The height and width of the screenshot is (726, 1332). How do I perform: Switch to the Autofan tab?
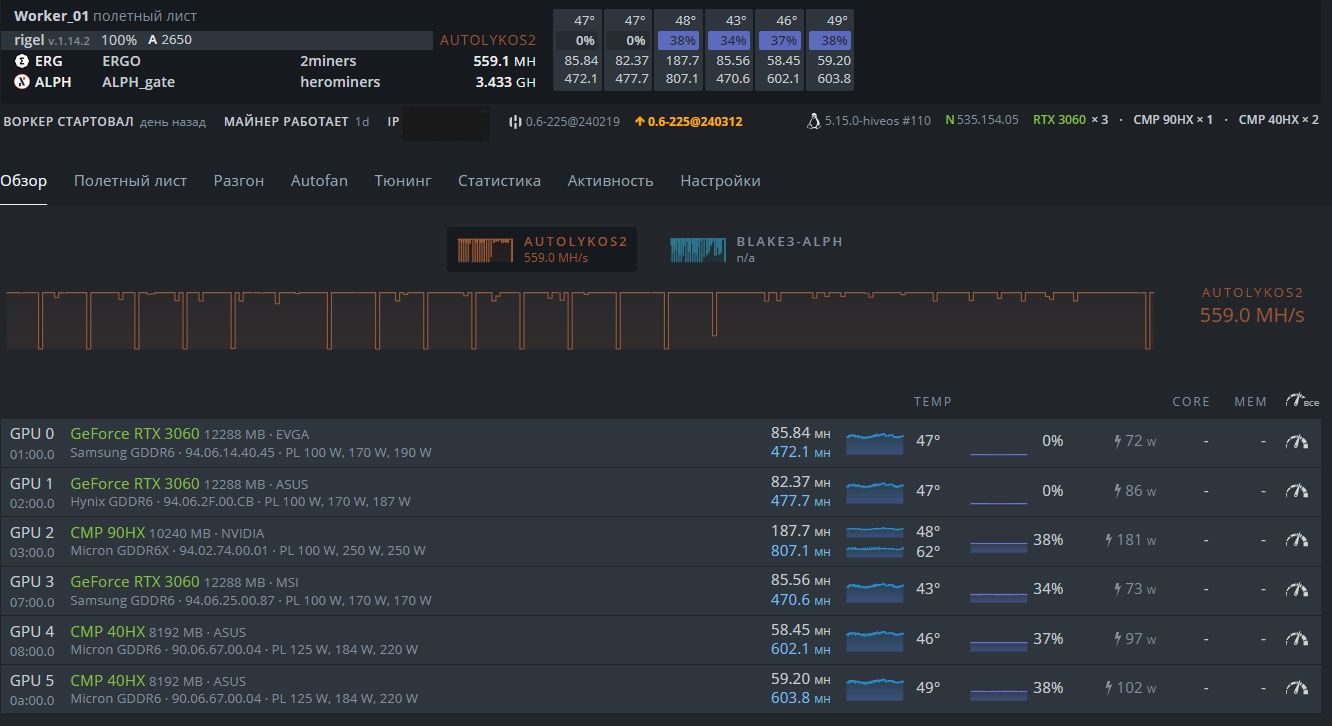[319, 181]
